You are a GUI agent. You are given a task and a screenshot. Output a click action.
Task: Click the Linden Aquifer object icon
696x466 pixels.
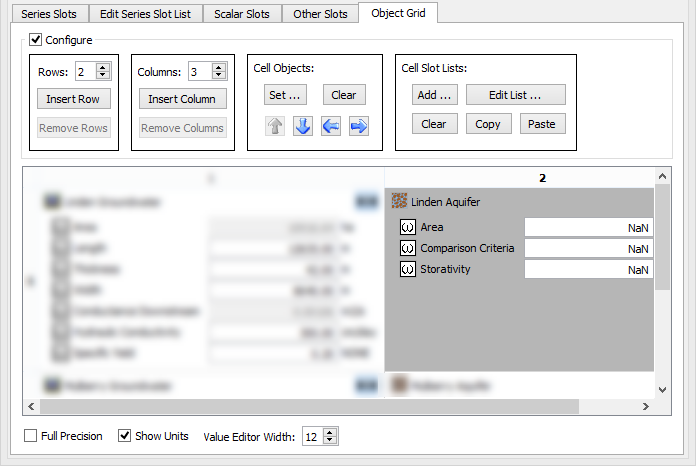(x=399, y=202)
